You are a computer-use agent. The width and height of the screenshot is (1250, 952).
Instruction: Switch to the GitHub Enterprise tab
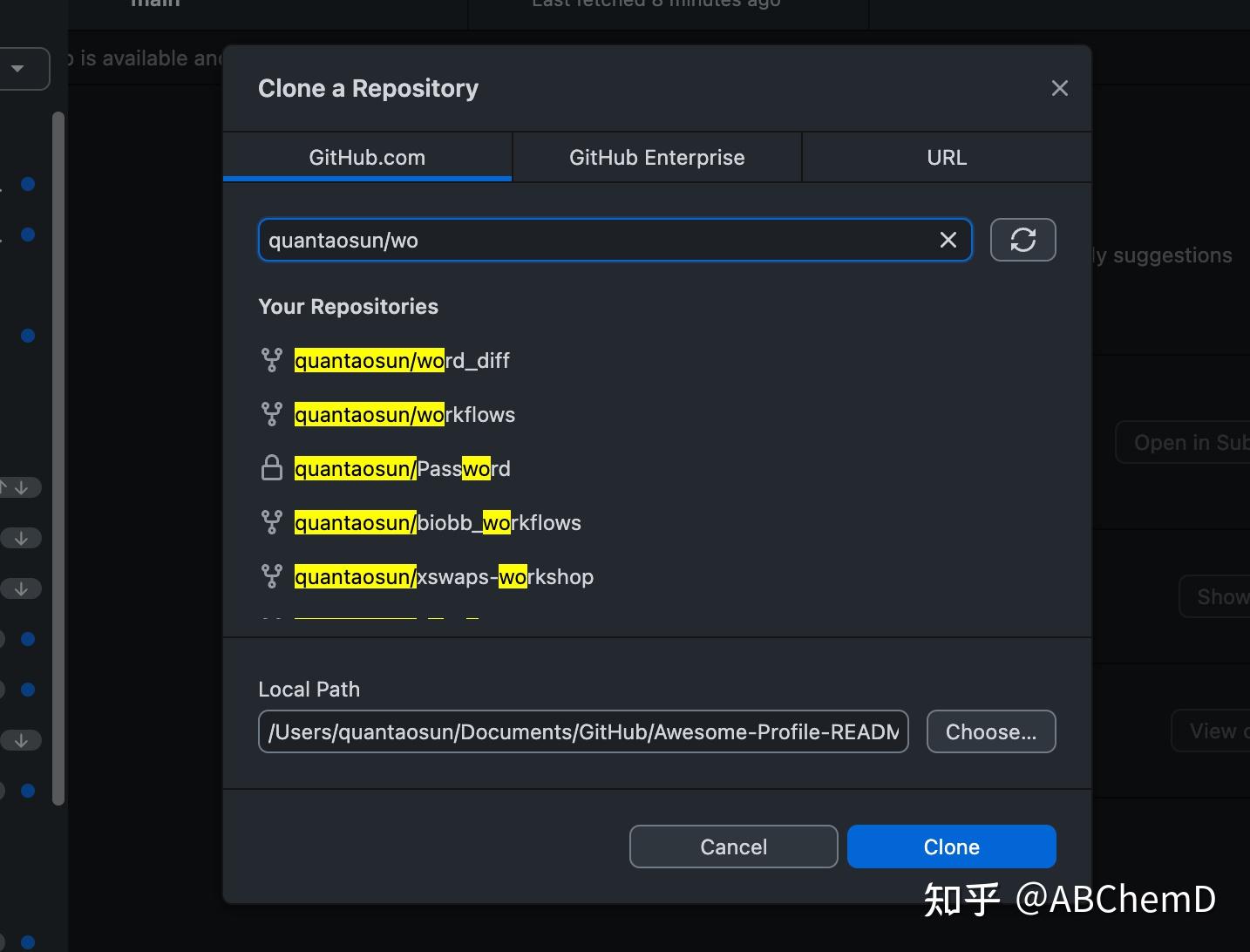[656, 157]
